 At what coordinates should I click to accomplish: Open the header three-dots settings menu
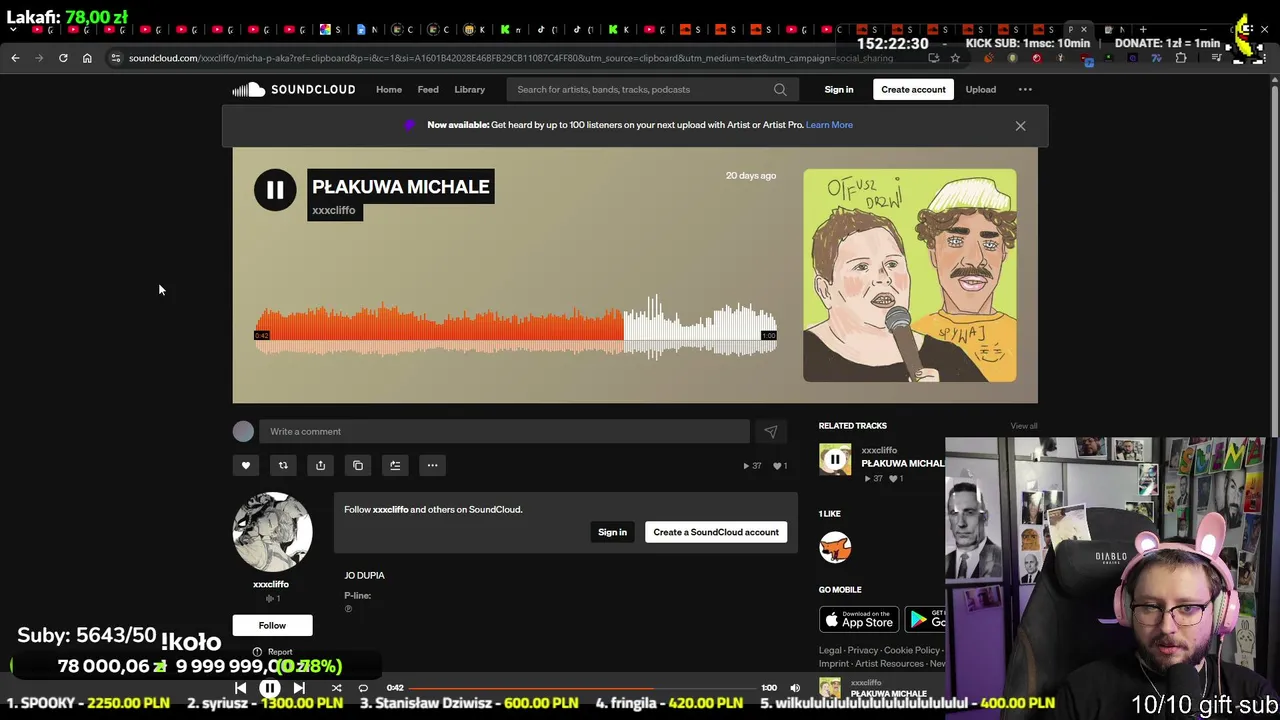1025,90
